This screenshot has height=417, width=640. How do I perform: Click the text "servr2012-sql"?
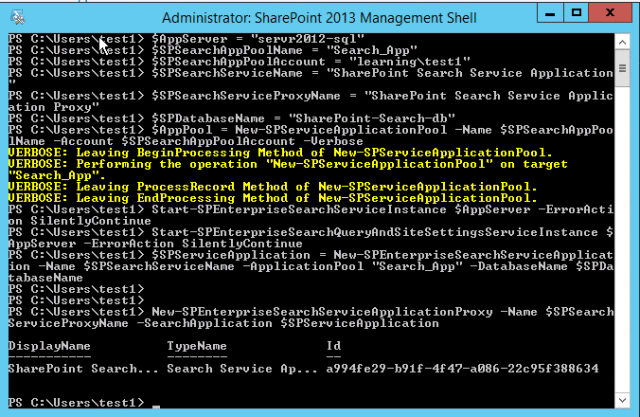[x=307, y=39]
